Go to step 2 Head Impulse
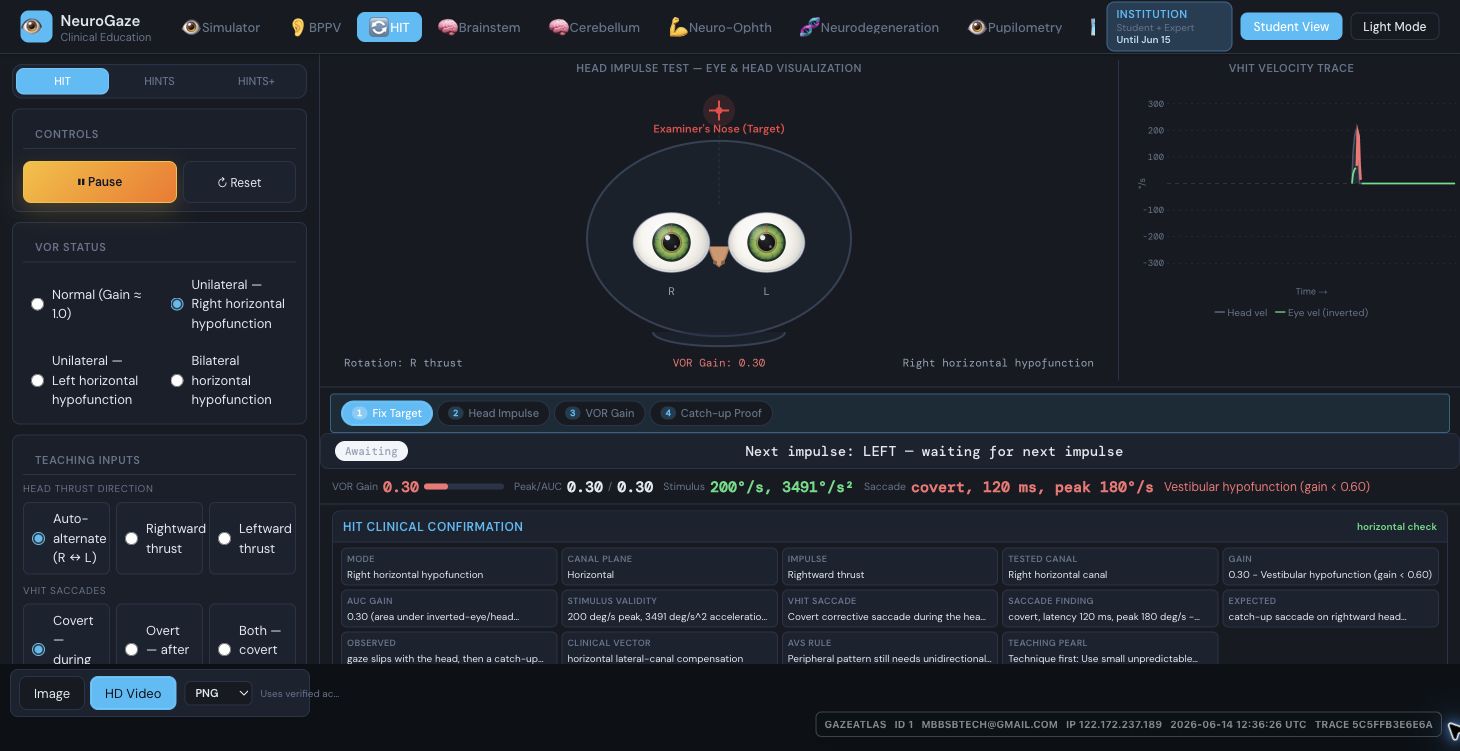This screenshot has width=1460, height=751. (493, 413)
